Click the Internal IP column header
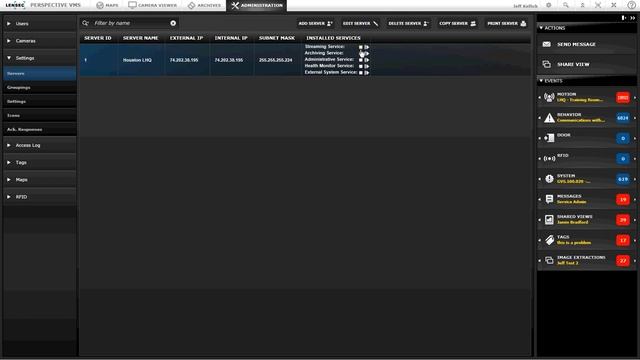The width and height of the screenshot is (640, 360). coord(231,38)
